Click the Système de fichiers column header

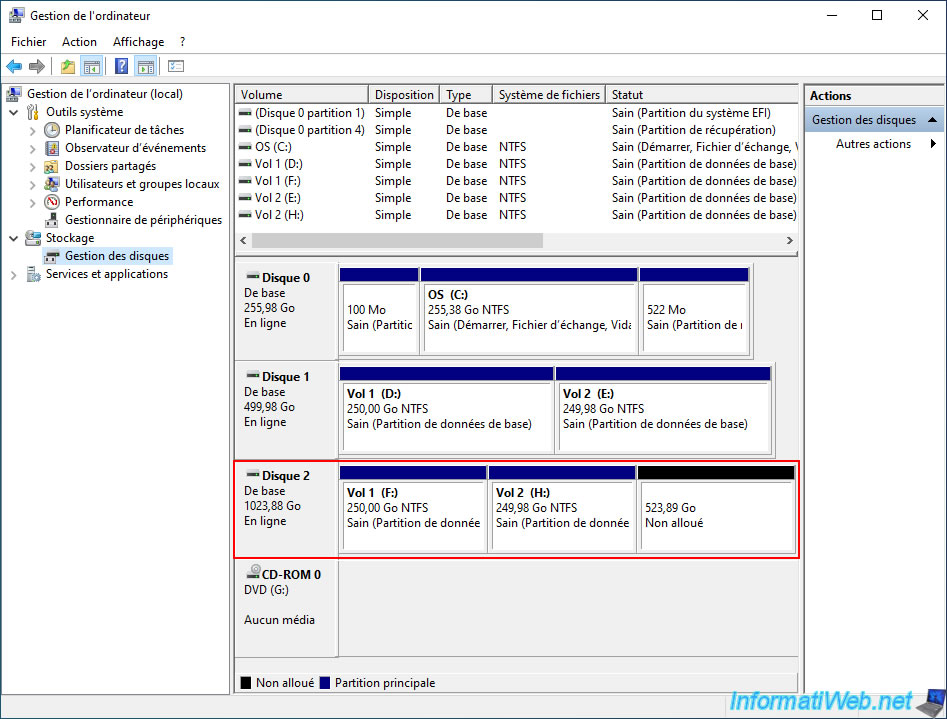(x=548, y=95)
